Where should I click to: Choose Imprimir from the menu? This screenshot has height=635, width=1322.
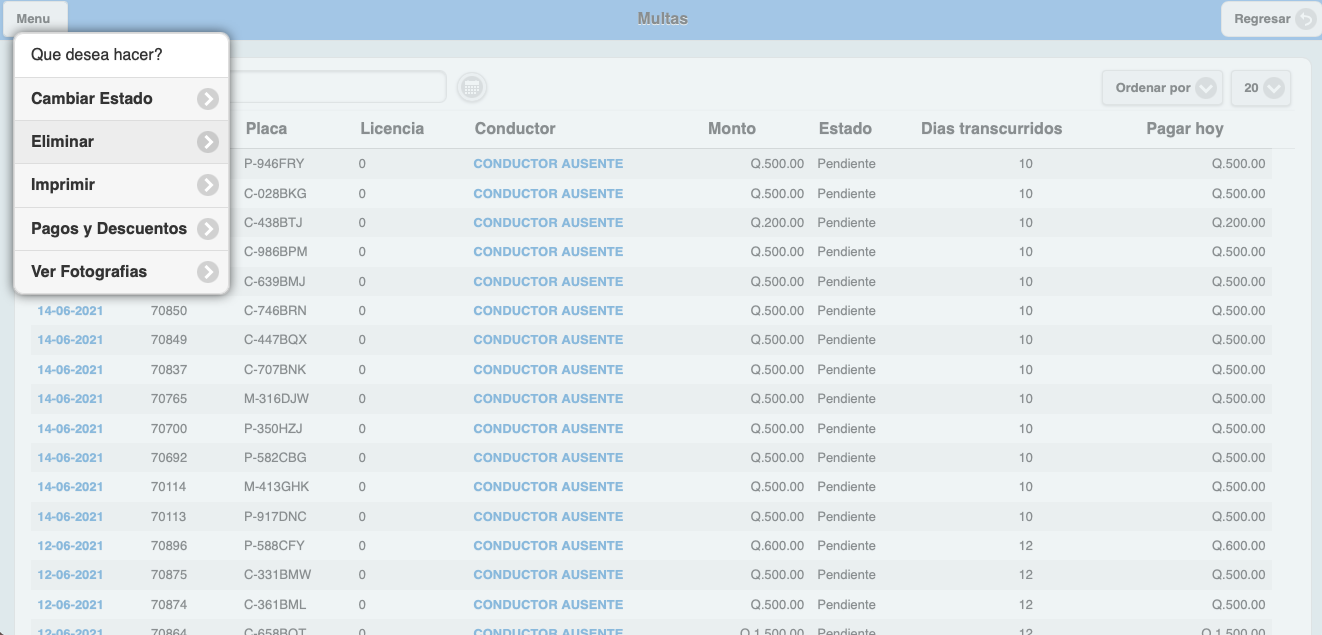click(x=63, y=185)
